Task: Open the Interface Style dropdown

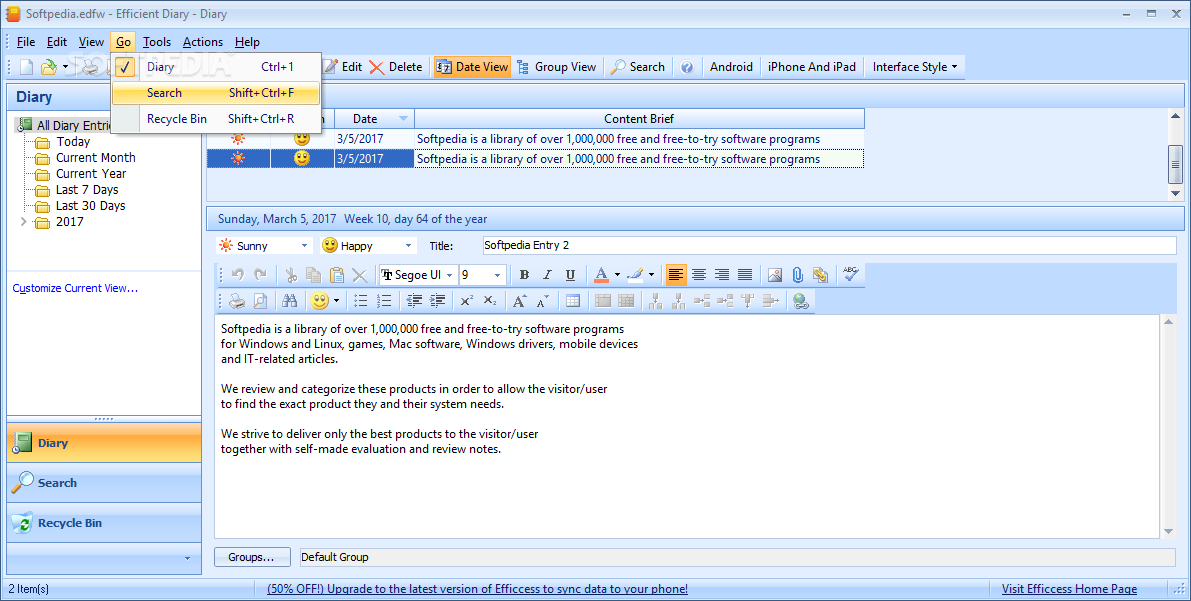Action: click(x=915, y=67)
